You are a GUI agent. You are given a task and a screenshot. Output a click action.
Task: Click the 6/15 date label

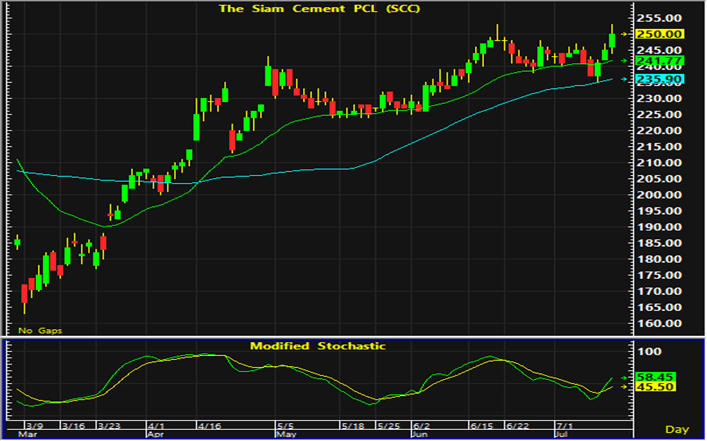(x=481, y=426)
